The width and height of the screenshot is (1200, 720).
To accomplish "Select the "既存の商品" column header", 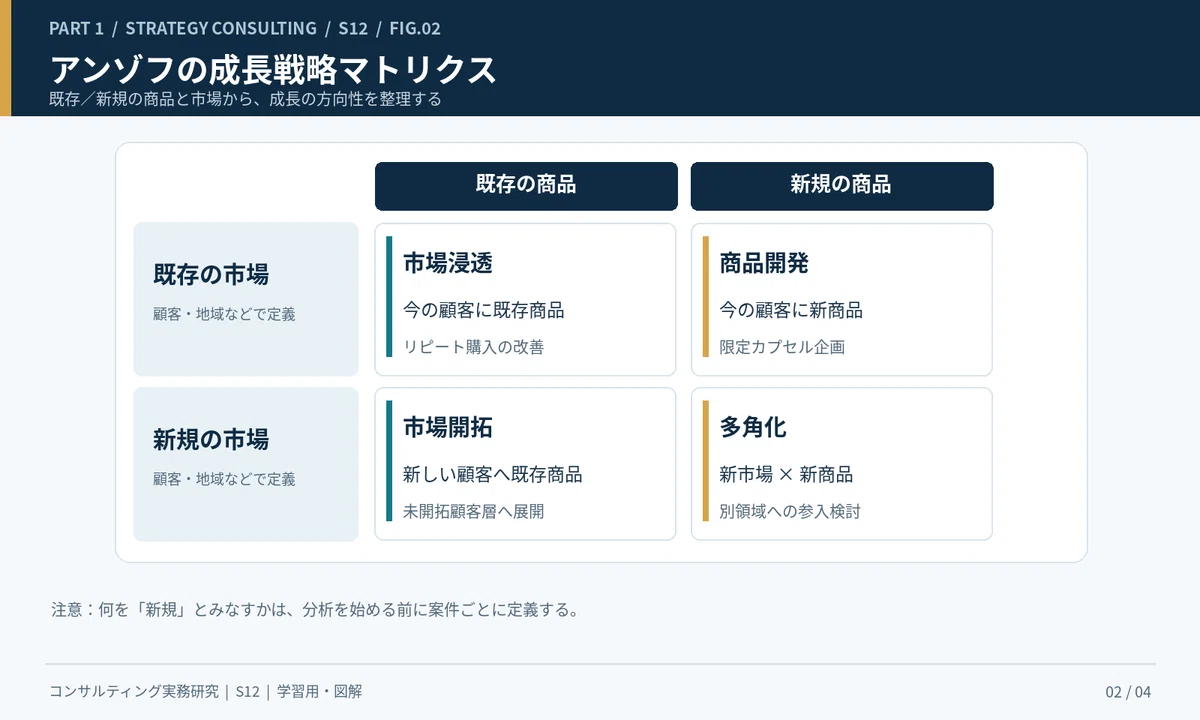I will click(526, 186).
